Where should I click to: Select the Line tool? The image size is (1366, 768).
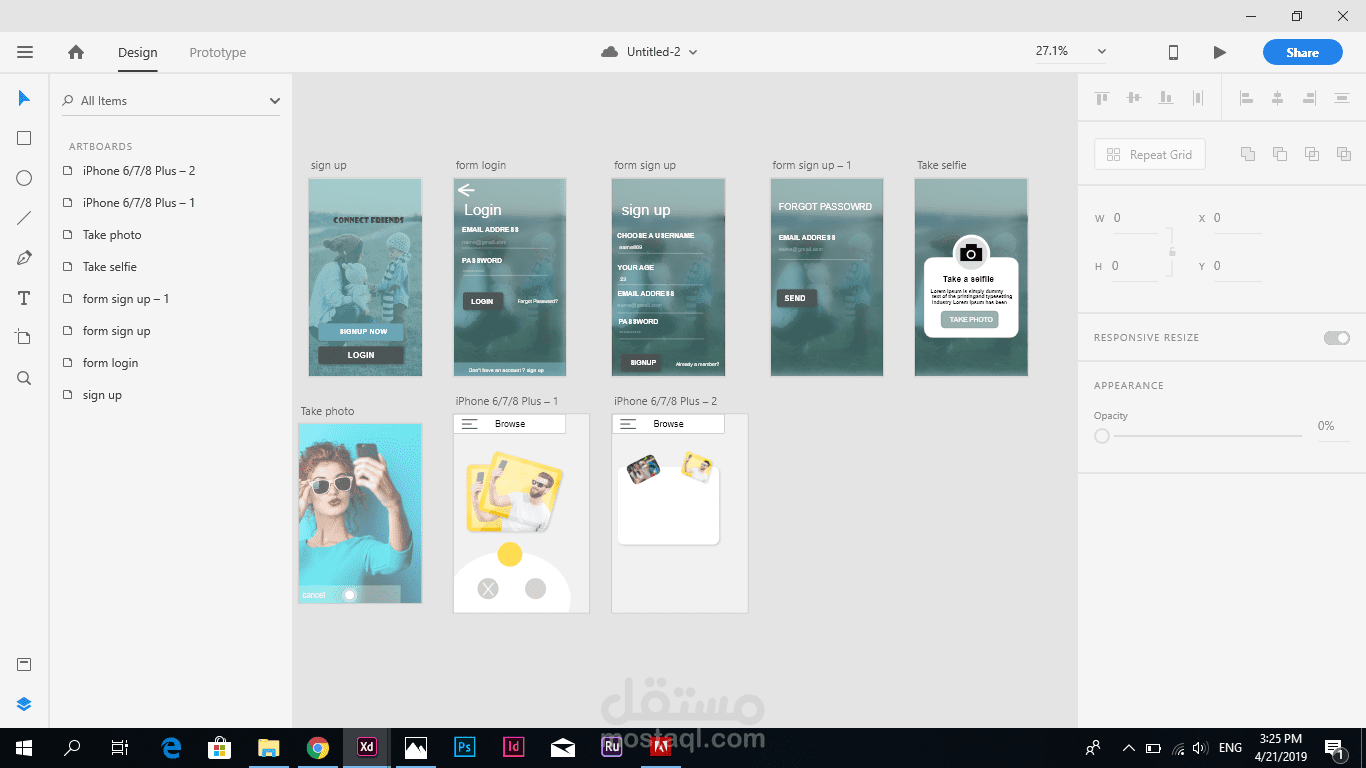(24, 218)
